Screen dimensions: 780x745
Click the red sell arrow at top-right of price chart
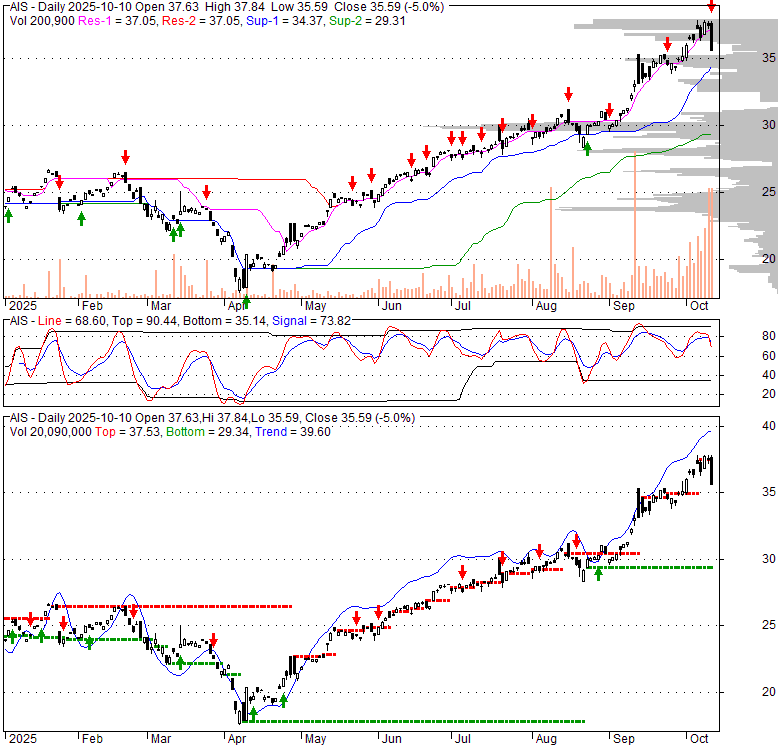point(712,7)
